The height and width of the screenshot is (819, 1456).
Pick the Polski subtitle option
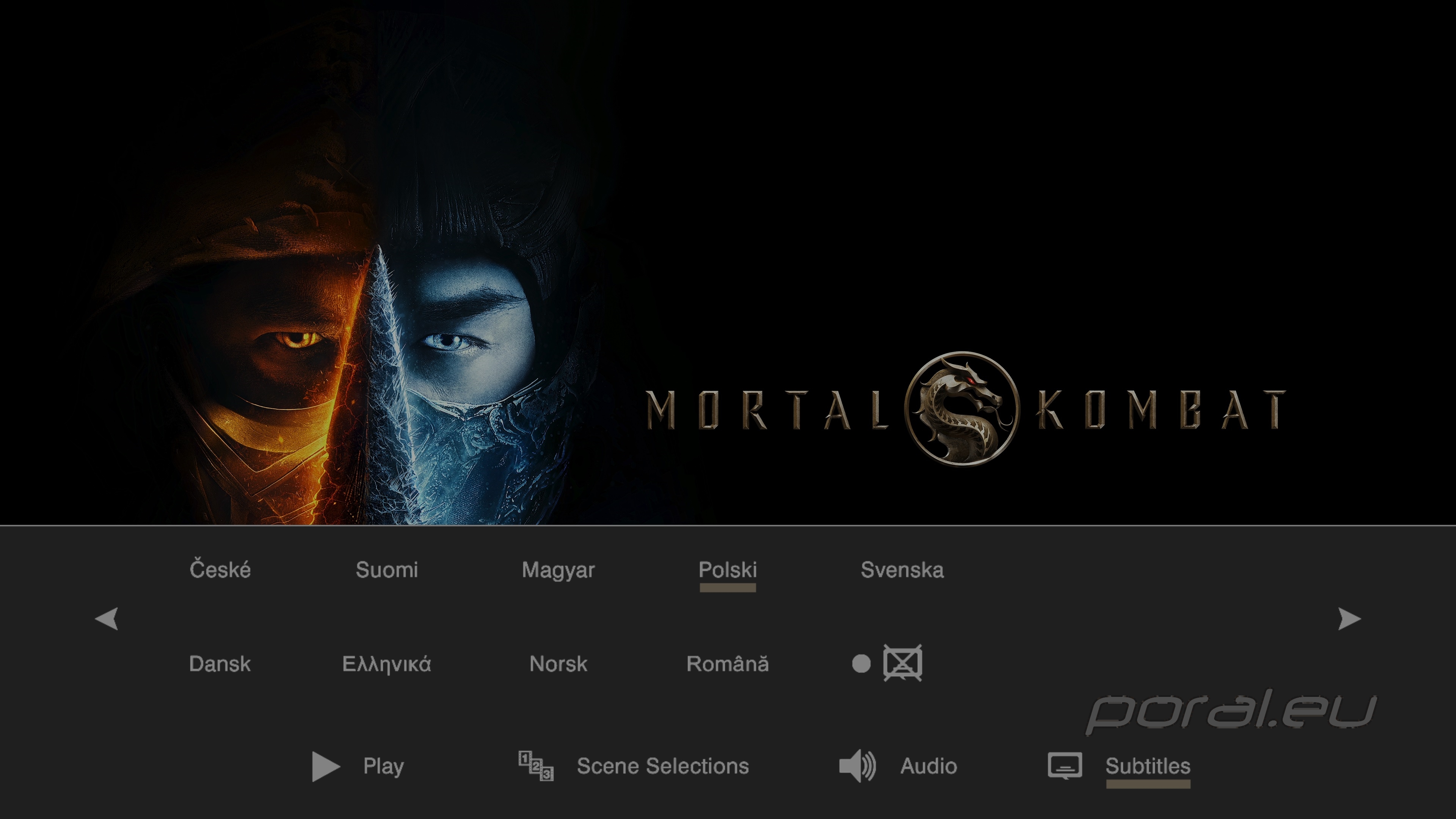pyautogui.click(x=728, y=570)
